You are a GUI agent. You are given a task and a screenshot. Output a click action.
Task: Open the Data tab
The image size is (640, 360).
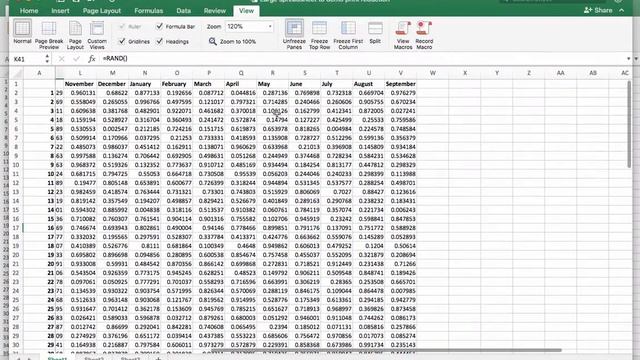tap(184, 11)
